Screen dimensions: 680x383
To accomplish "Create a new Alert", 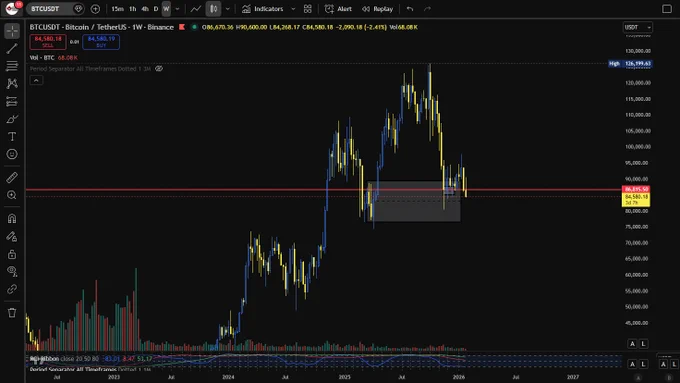I will (338, 9).
